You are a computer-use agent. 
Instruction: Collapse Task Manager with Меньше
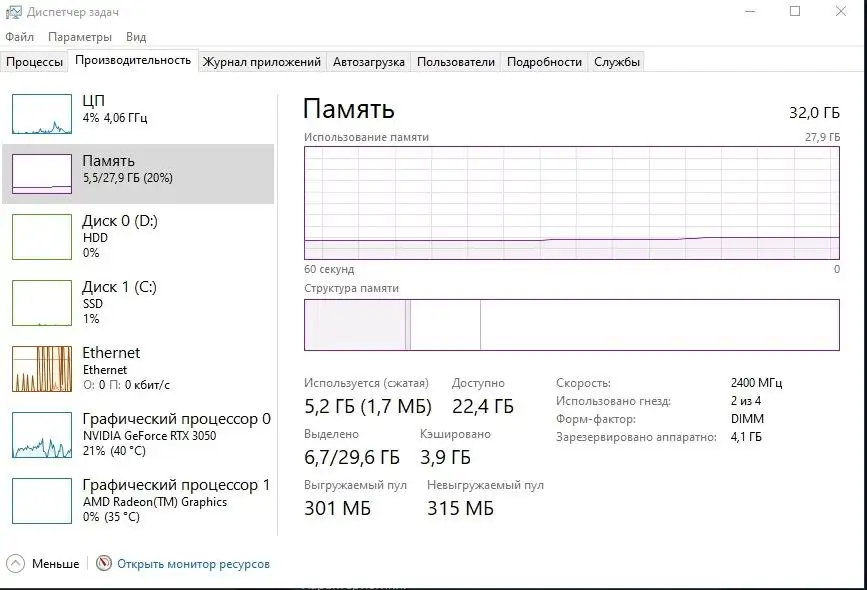click(x=43, y=563)
